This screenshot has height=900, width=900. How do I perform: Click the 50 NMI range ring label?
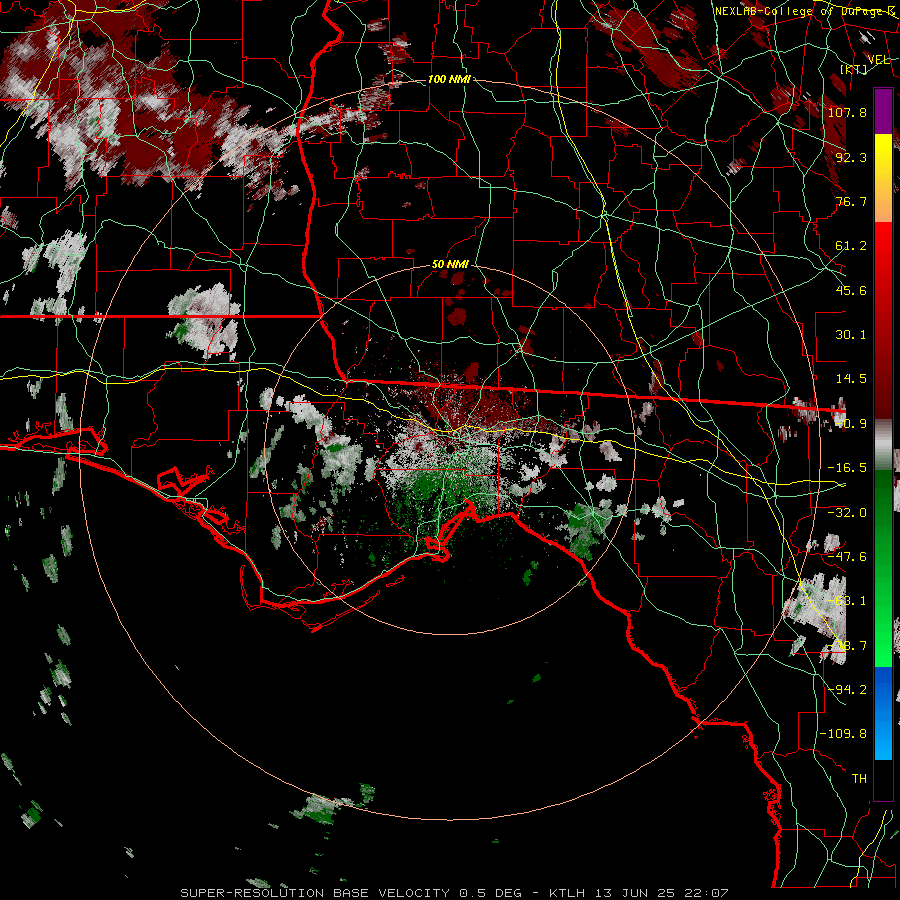[x=450, y=264]
